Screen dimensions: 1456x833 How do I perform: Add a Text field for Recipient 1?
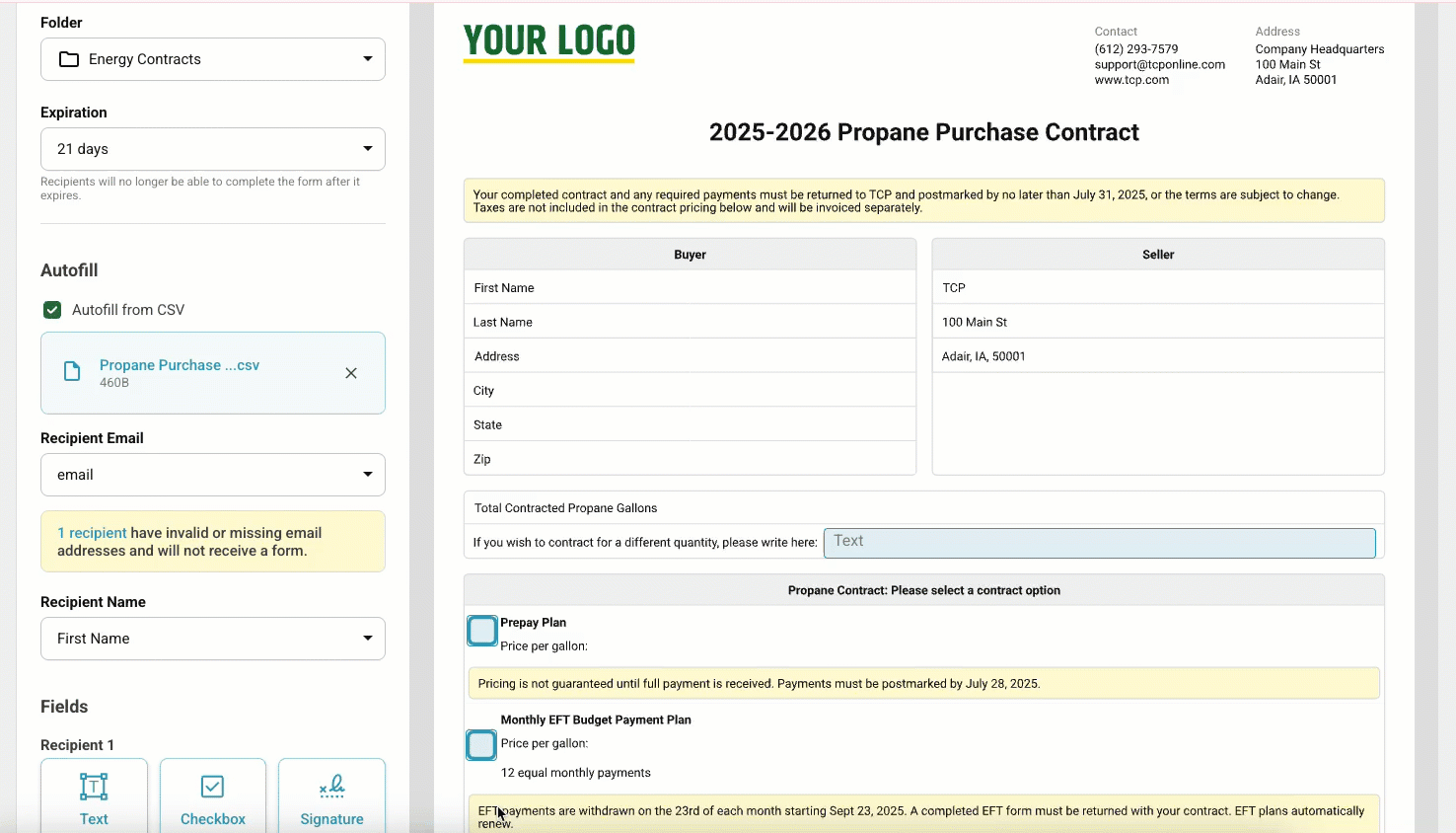pyautogui.click(x=94, y=796)
